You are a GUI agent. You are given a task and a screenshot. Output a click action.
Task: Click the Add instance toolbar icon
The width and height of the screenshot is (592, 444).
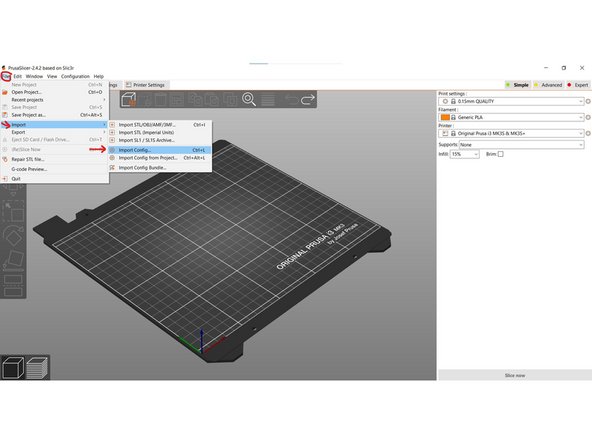tap(230, 100)
